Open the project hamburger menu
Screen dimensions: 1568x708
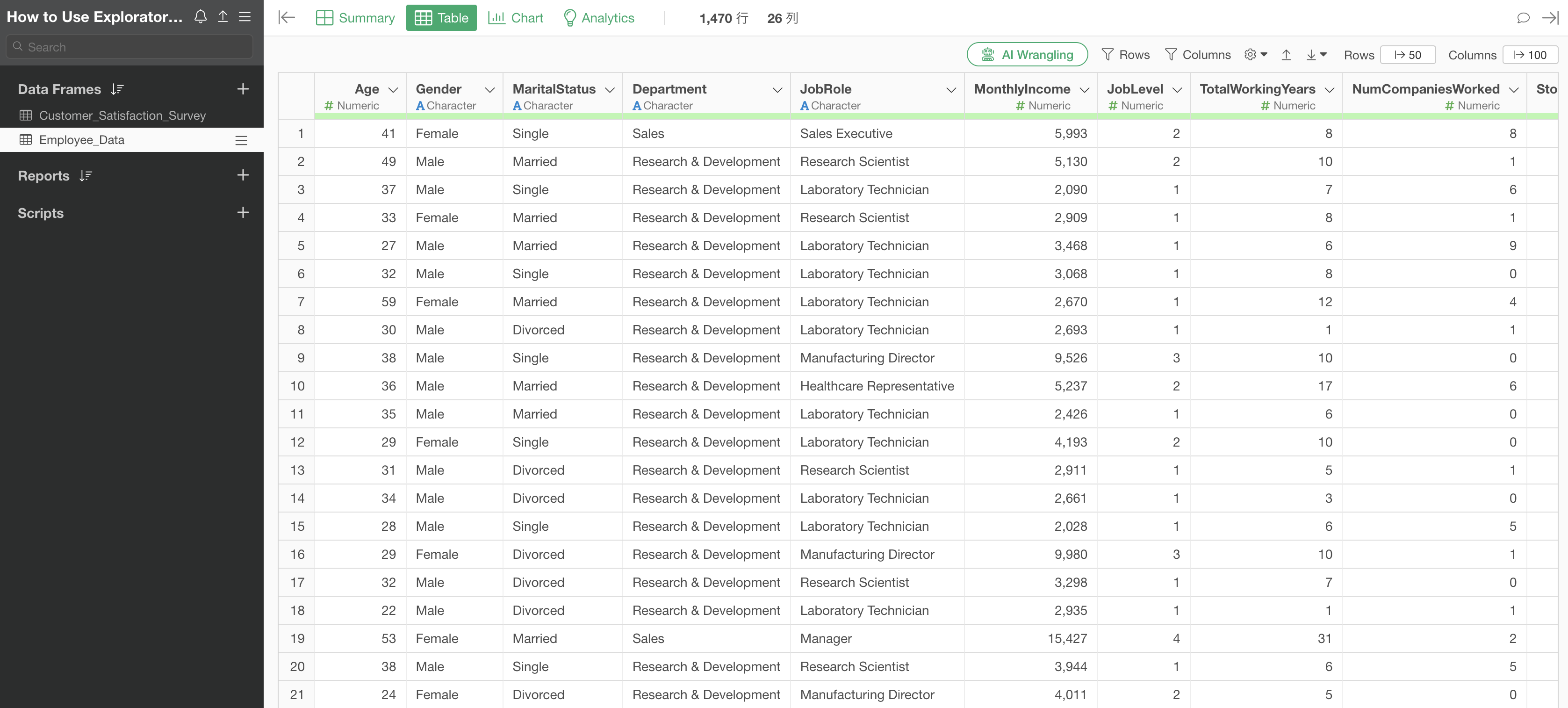coord(245,16)
